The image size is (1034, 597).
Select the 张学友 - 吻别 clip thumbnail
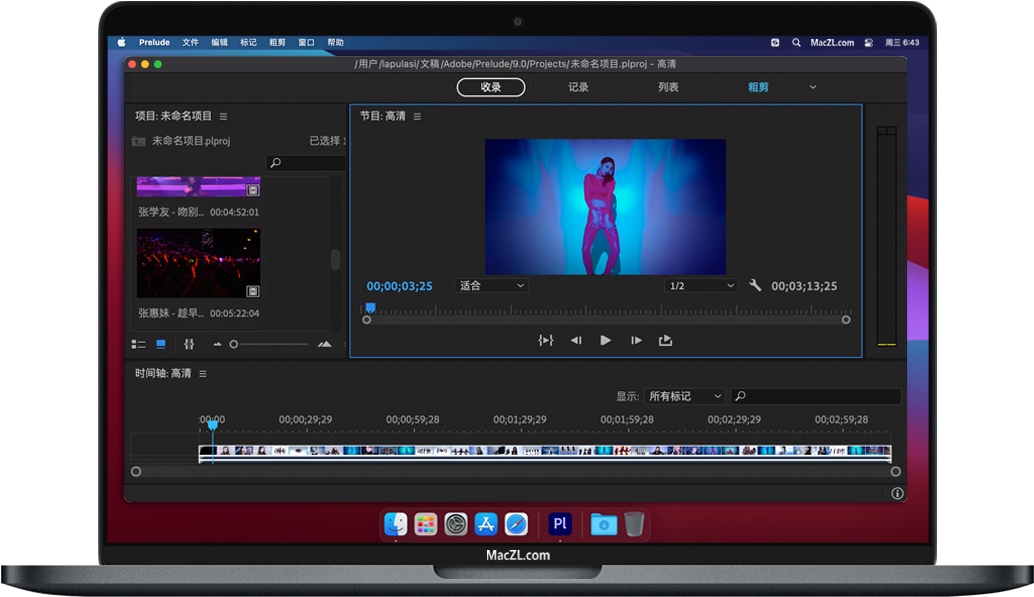tap(198, 187)
